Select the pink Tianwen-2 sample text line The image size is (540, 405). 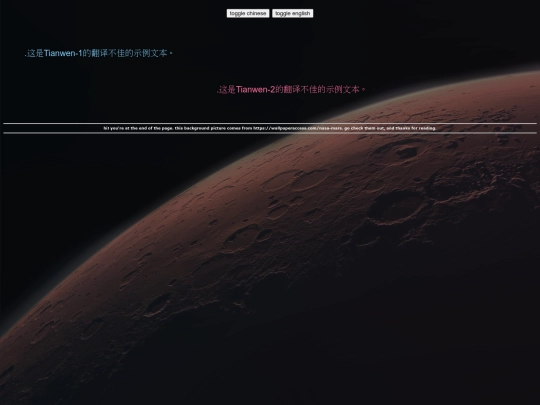291,90
